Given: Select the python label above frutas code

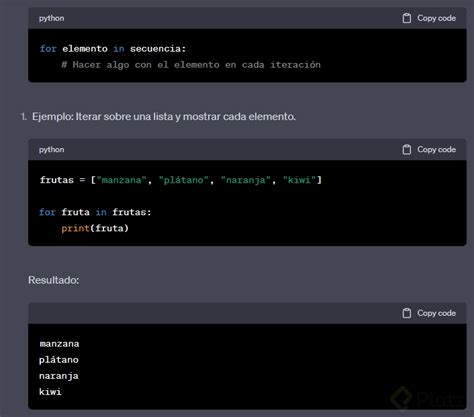Looking at the screenshot, I should (52, 150).
